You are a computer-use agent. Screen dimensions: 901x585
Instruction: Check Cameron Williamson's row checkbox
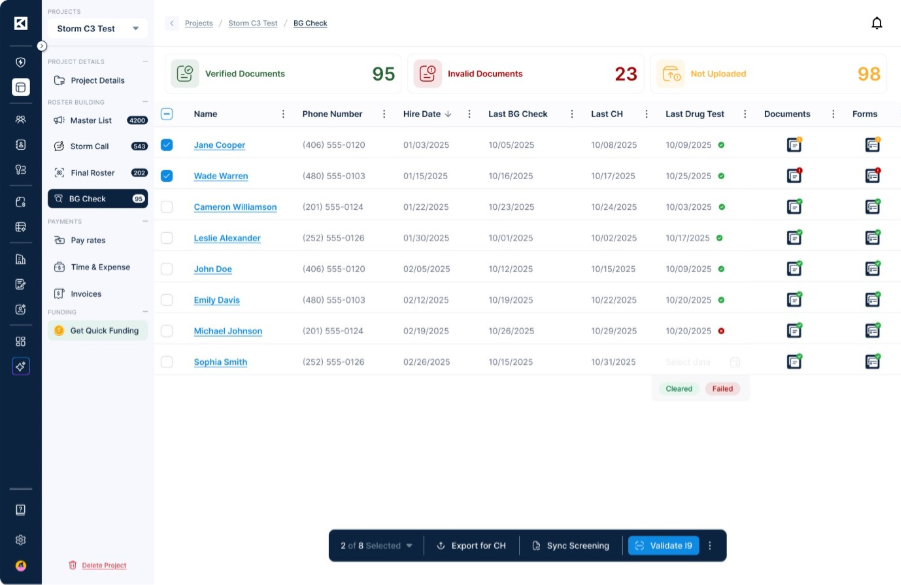tap(167, 207)
